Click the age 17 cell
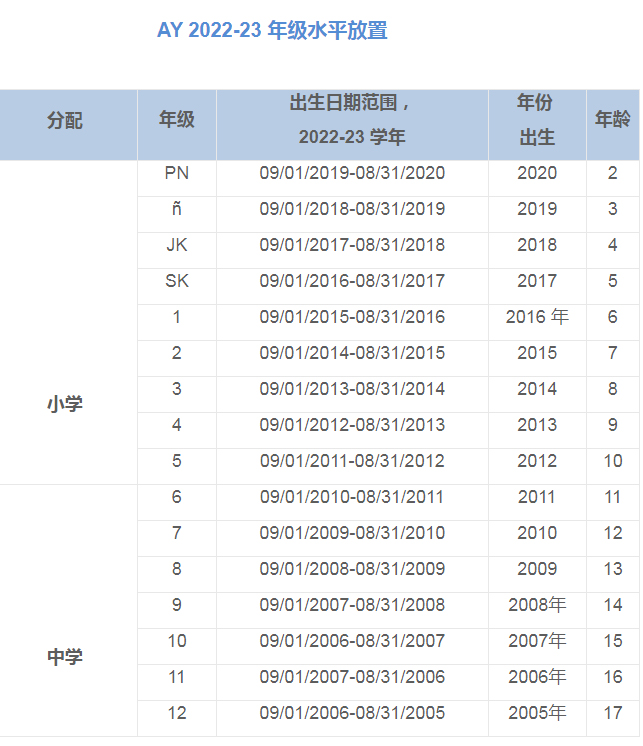Viewport: 643px width, 746px height. pos(613,713)
